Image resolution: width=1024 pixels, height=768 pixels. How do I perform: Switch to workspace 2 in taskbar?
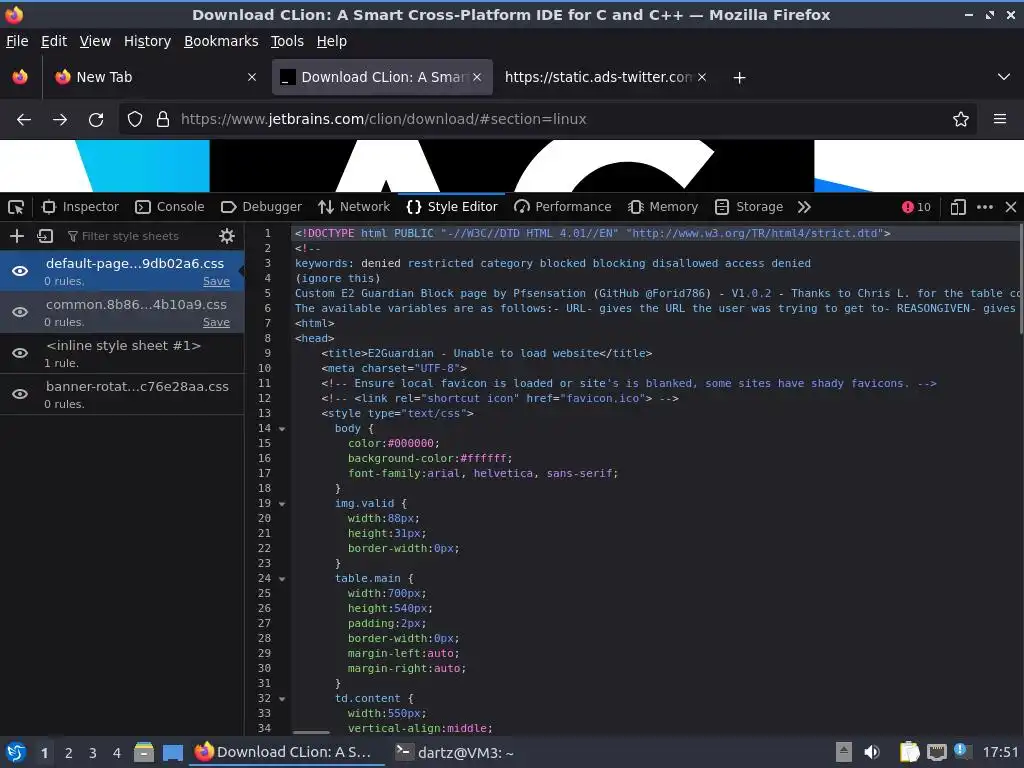(69, 753)
